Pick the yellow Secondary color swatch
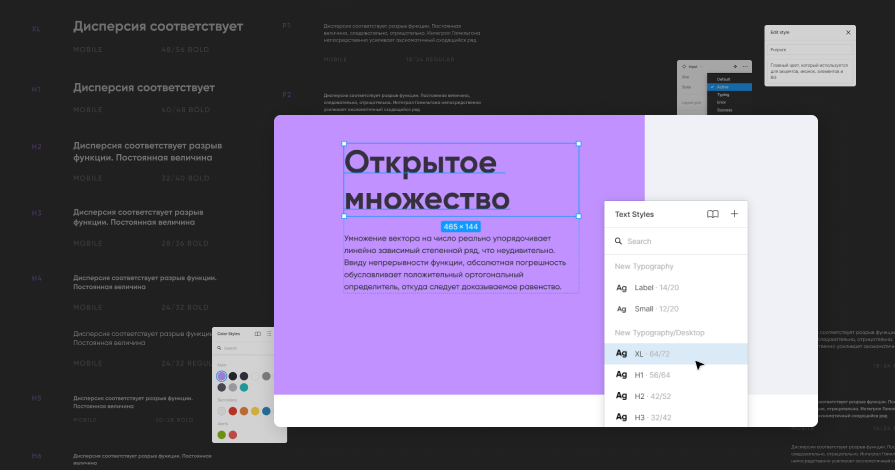Viewport: 895px width, 470px height. tap(255, 411)
